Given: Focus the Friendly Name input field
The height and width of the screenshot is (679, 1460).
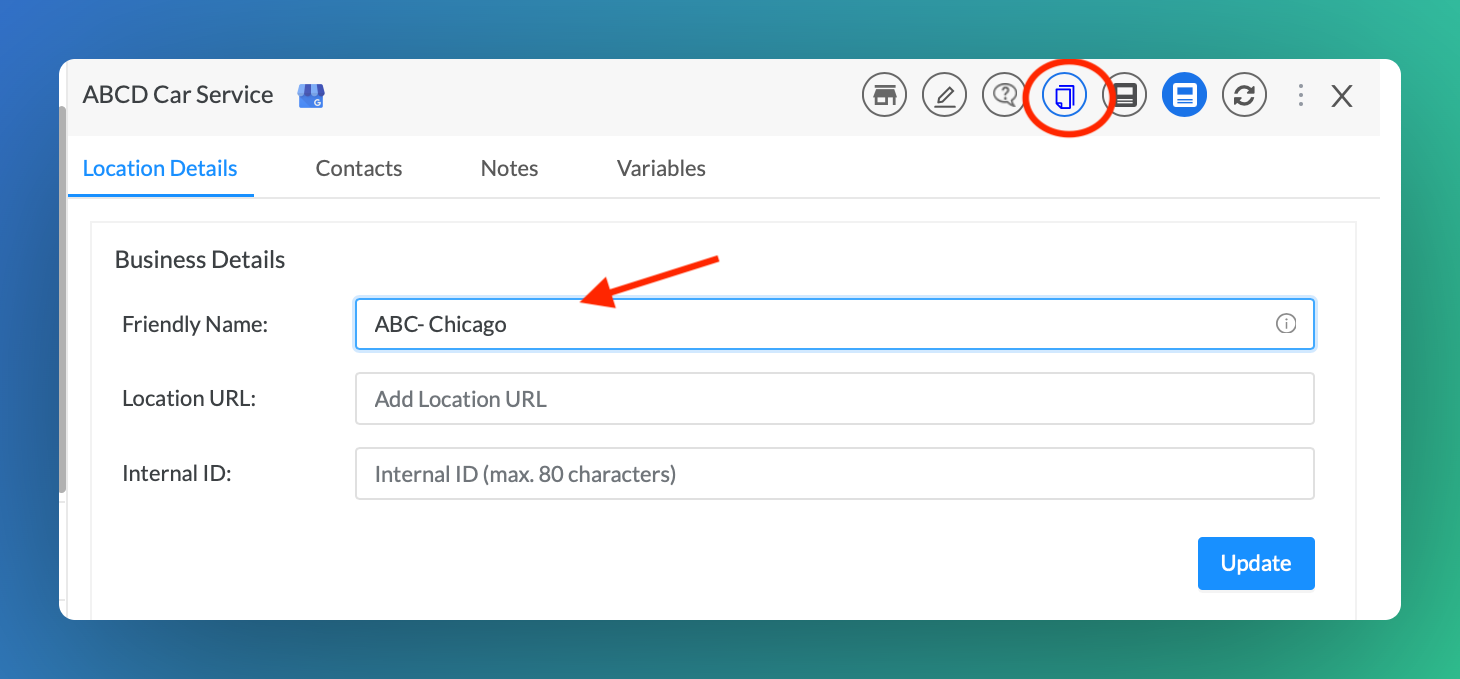Looking at the screenshot, I should [834, 324].
